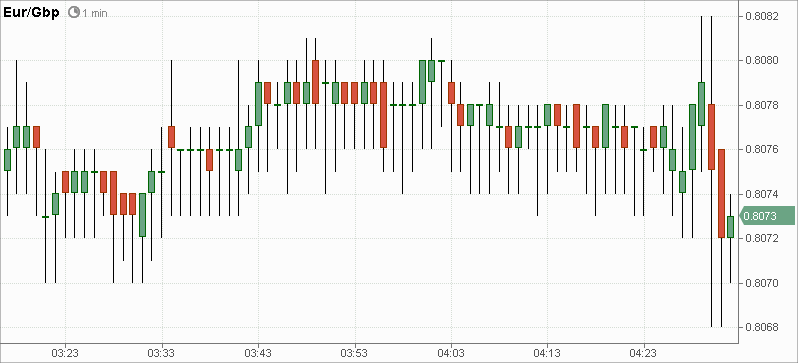Click the 03:33 time axis label
This screenshot has height=363, width=798.
(x=162, y=353)
